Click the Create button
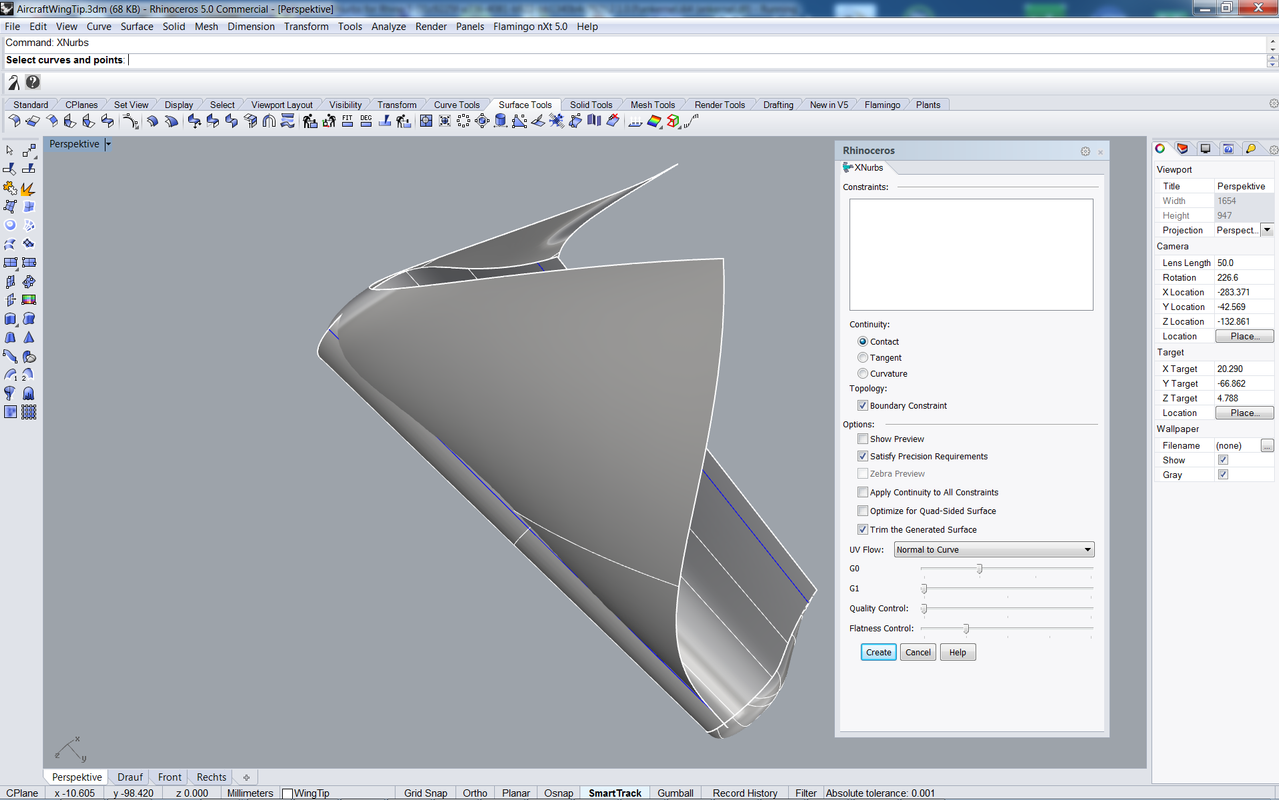This screenshot has width=1279, height=800. tap(878, 652)
